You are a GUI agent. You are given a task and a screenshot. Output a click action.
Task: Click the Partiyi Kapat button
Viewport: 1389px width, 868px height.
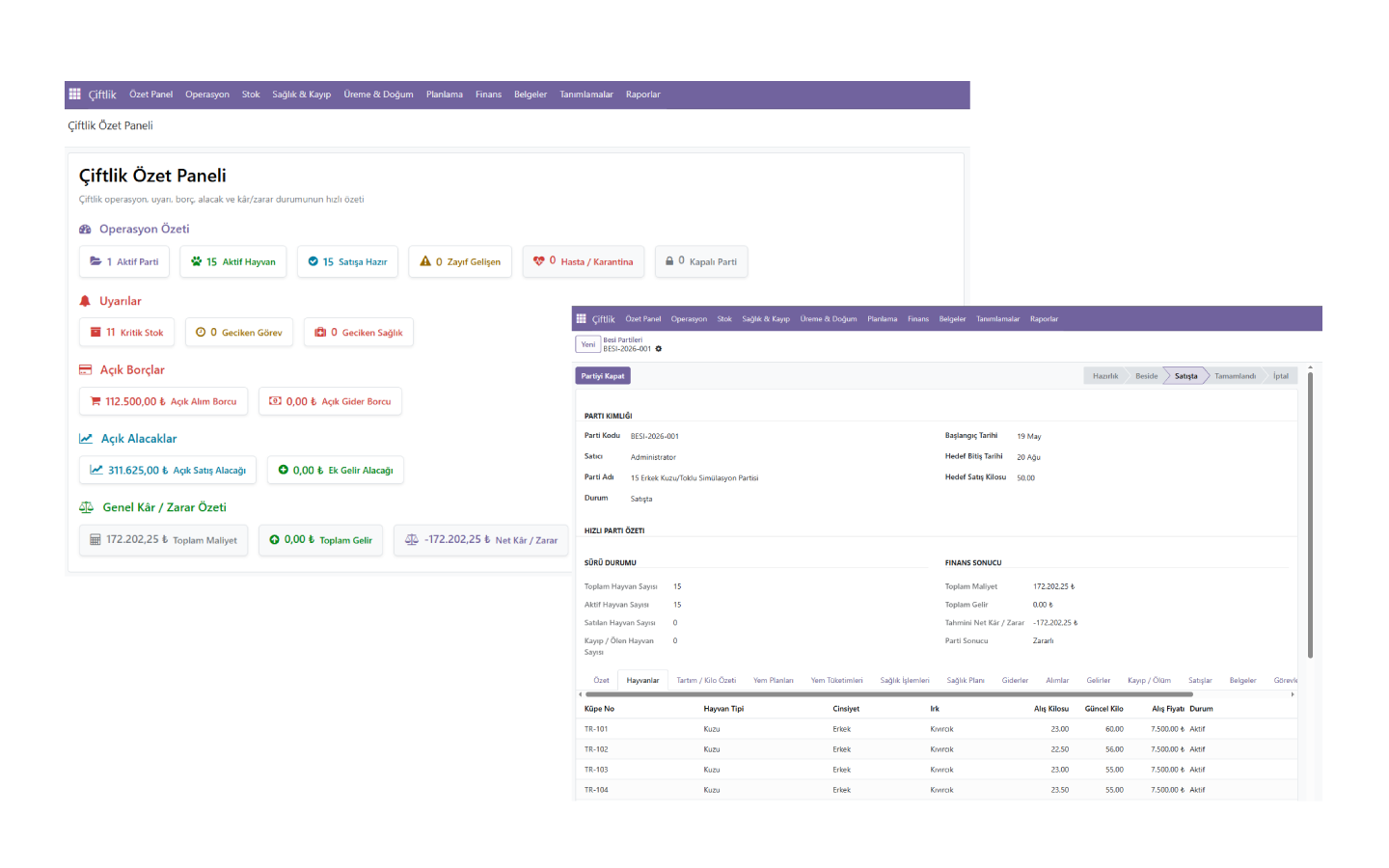[603, 376]
